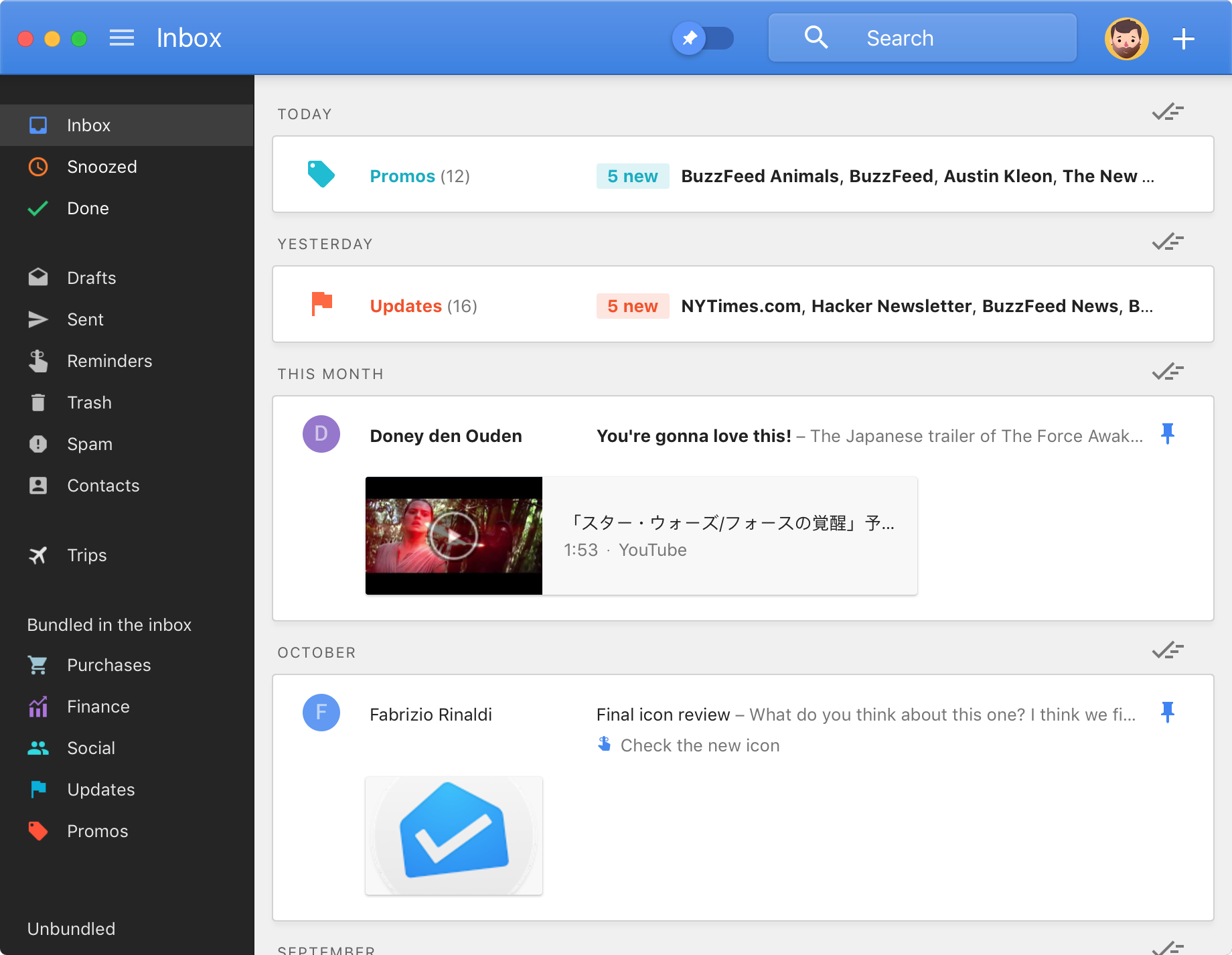Screen dimensions: 1232x955
Task: Toggle pin on Fabrizio Rinaldi email
Action: click(1167, 713)
